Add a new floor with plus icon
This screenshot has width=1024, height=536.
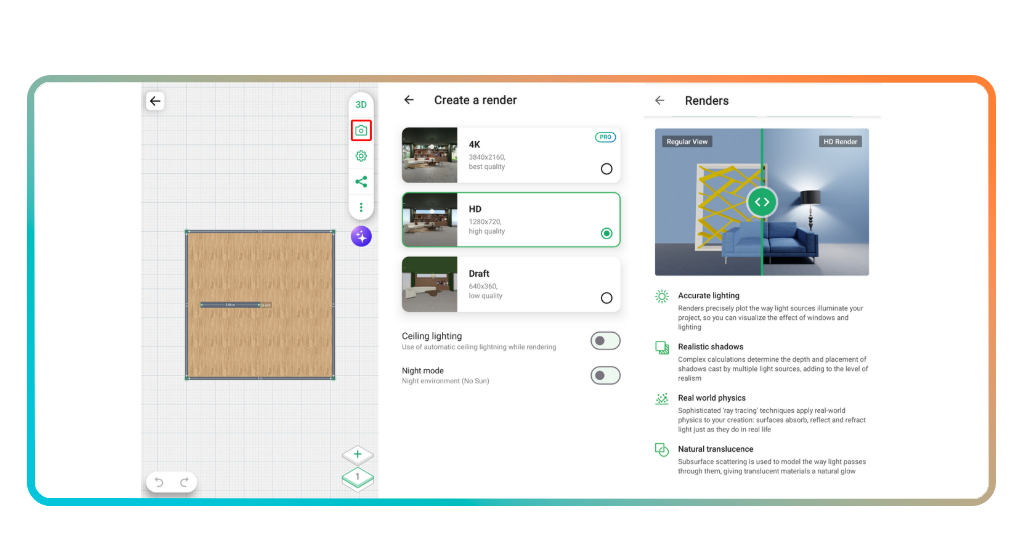pyautogui.click(x=357, y=454)
